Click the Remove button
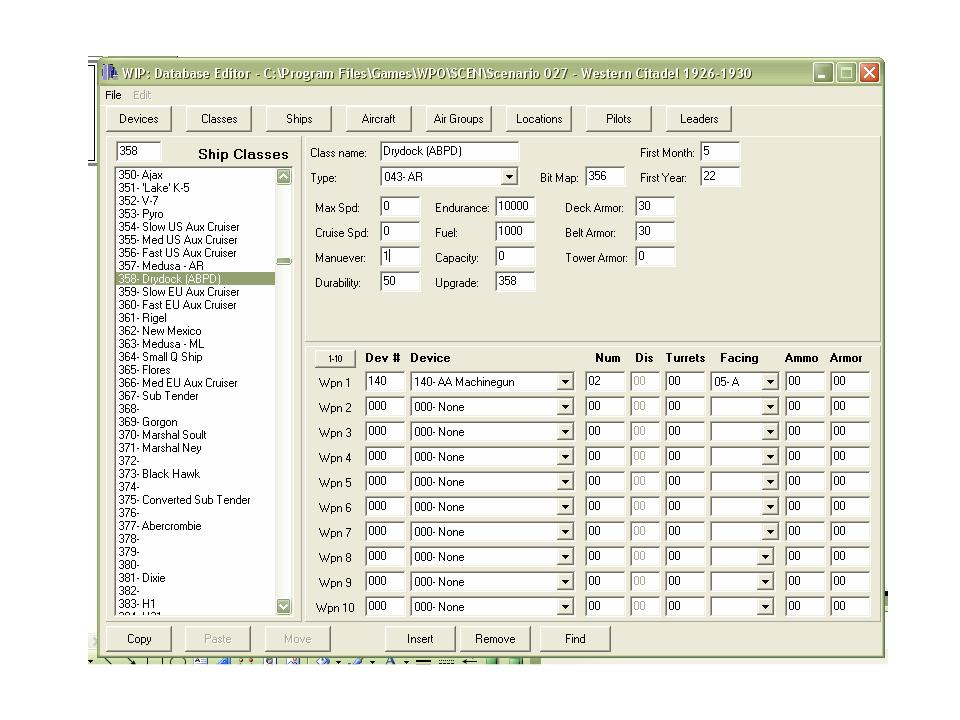This screenshot has width=960, height=720. point(495,639)
